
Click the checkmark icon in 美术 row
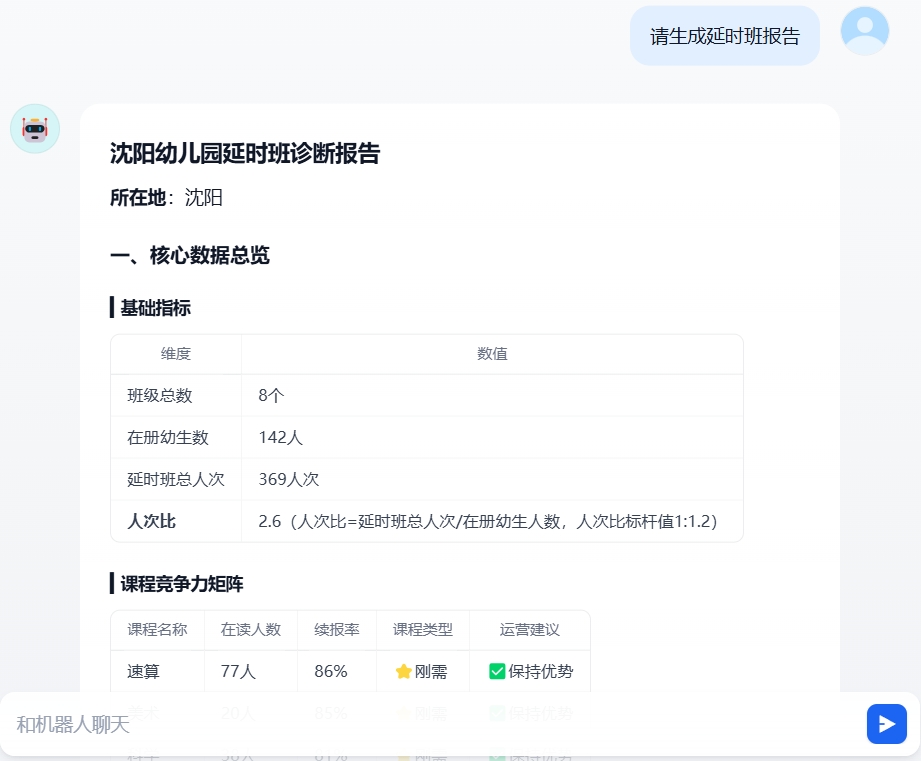[x=497, y=713]
